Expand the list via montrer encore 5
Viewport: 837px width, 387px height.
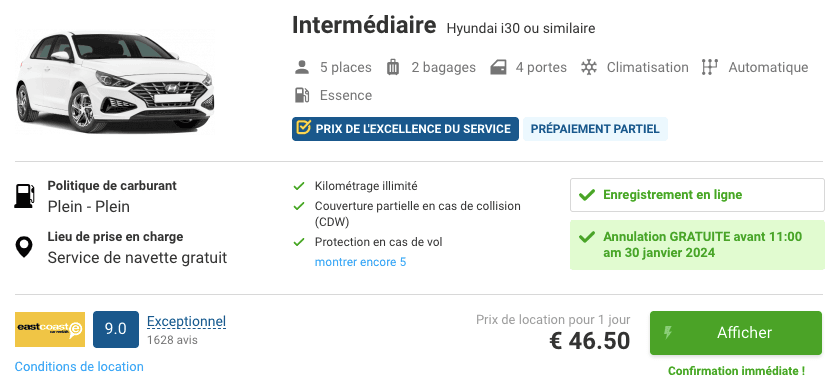pos(360,262)
